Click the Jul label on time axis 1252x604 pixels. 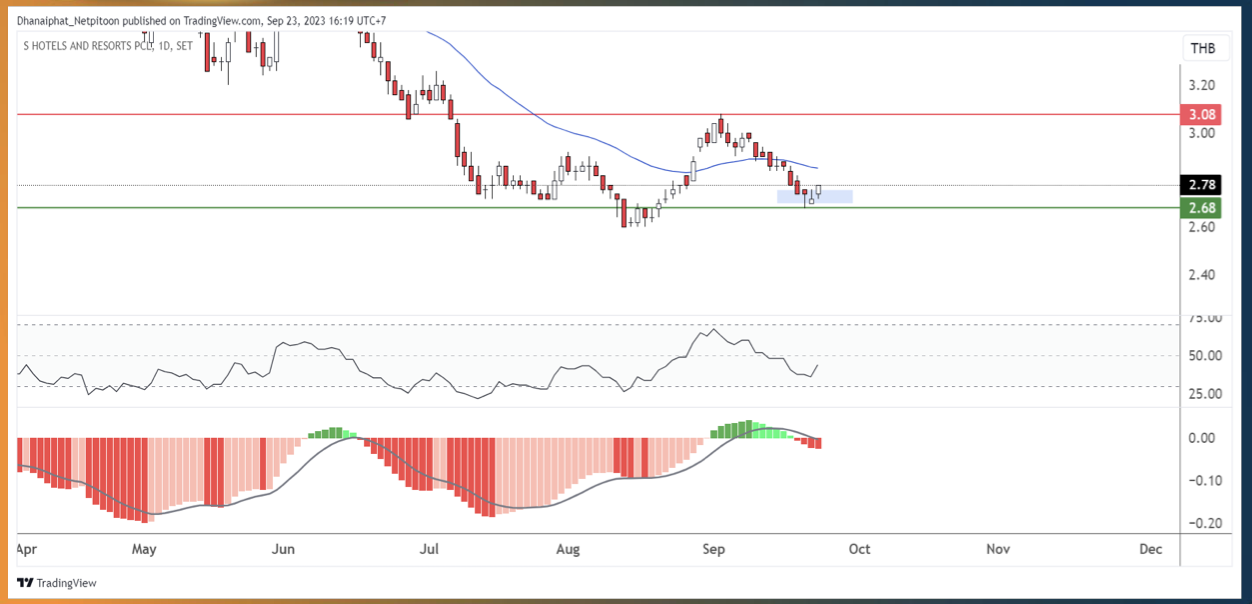point(429,549)
